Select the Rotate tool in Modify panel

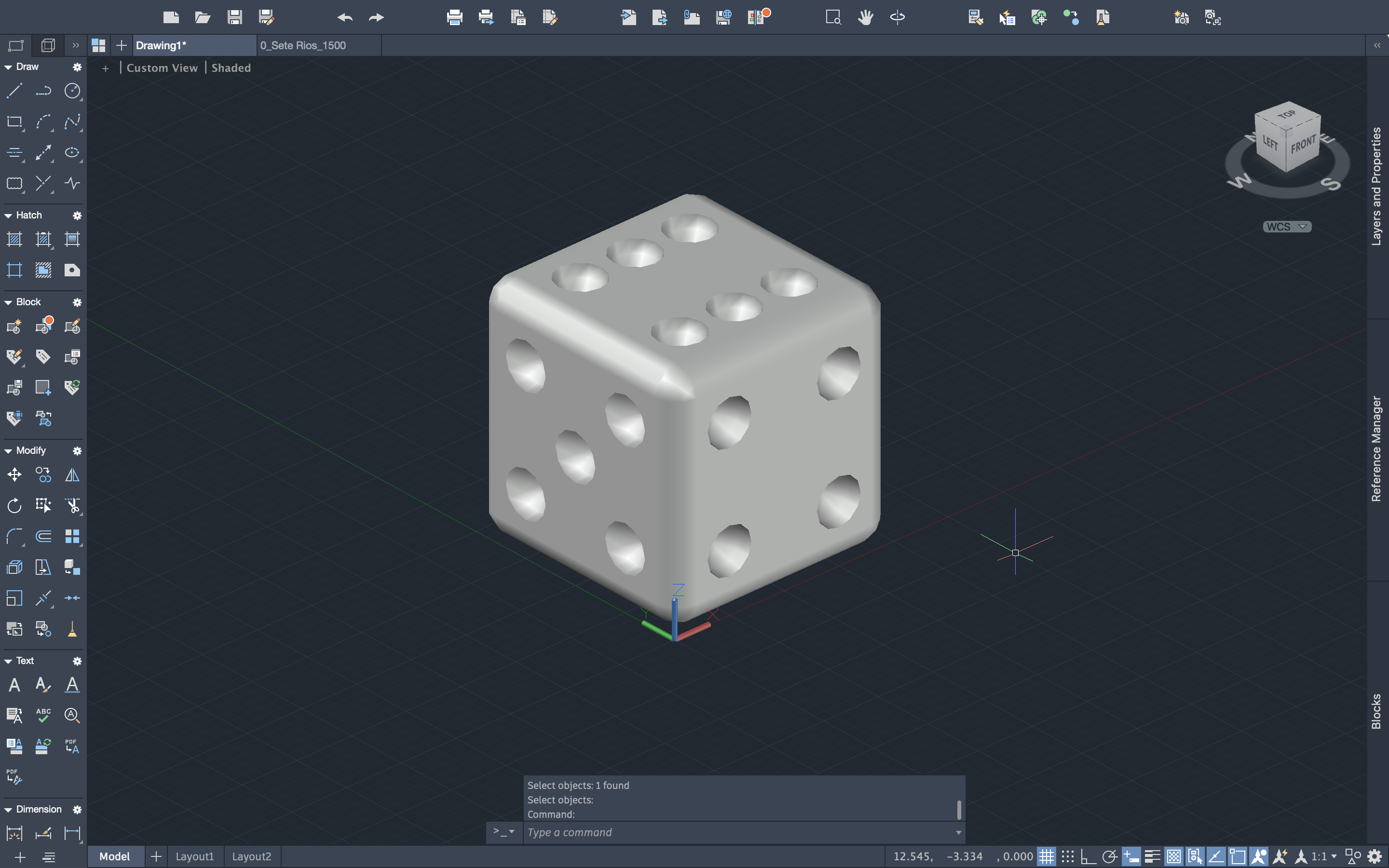click(x=14, y=506)
